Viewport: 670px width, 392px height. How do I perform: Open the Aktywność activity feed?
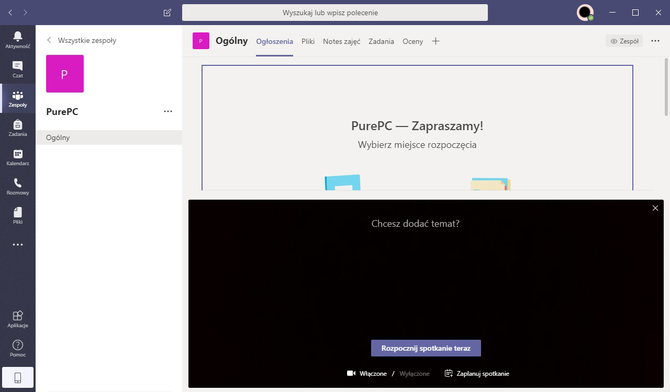(x=18, y=40)
